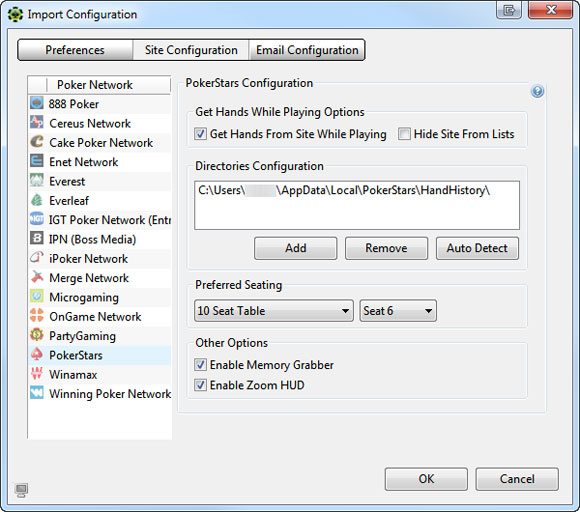Uncheck Enable Memory Grabber

[x=200, y=365]
